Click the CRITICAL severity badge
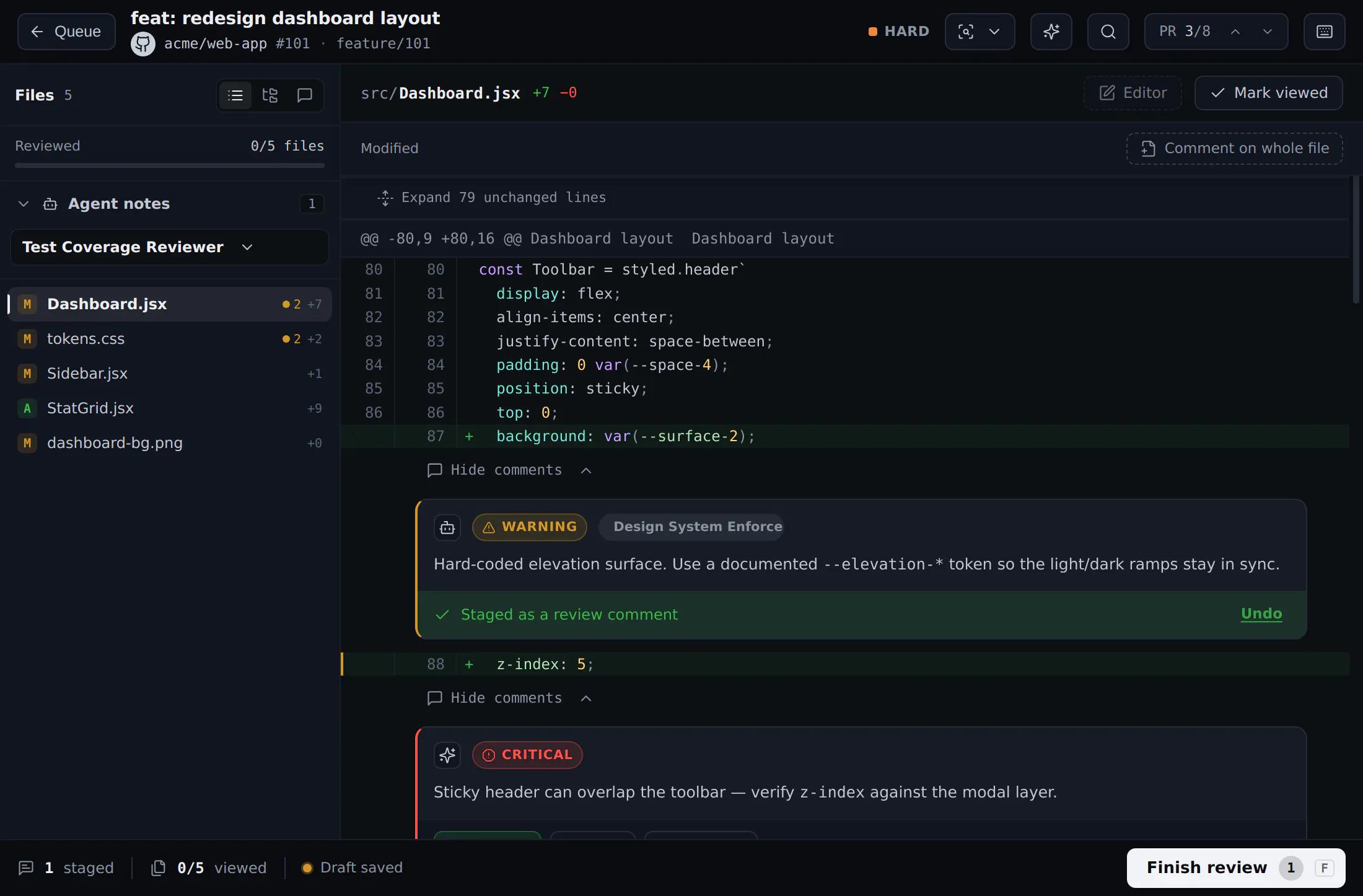The image size is (1363, 896). [x=527, y=755]
